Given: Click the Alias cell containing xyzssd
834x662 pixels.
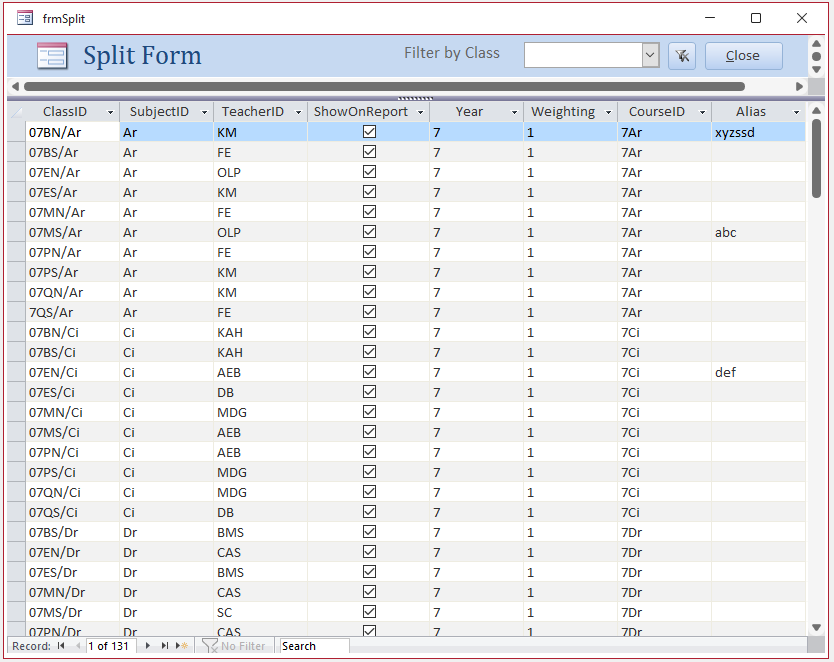Looking at the screenshot, I should click(x=758, y=132).
